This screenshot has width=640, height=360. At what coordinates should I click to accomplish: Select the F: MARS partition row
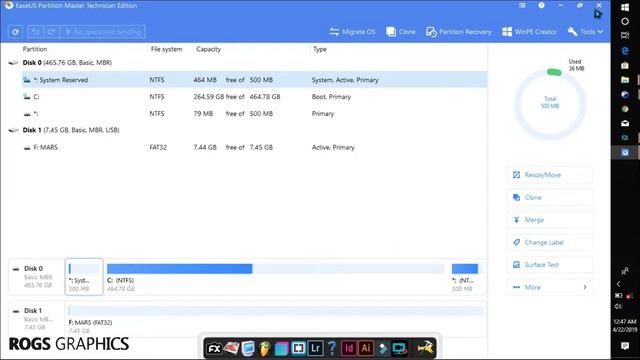254,147
